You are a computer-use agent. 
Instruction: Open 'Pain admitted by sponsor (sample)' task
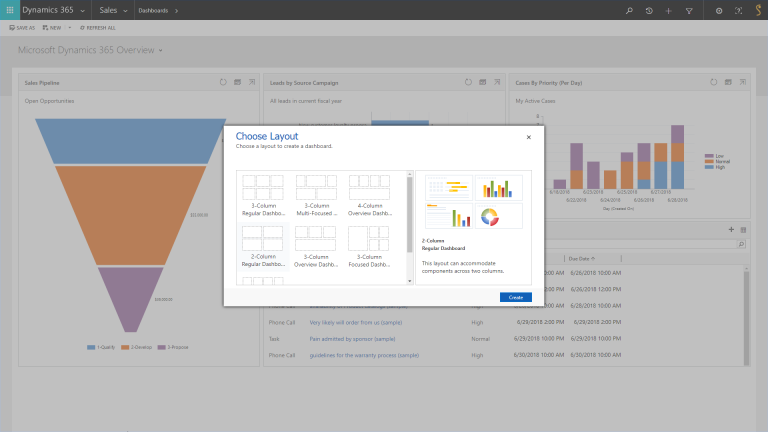[352, 339]
